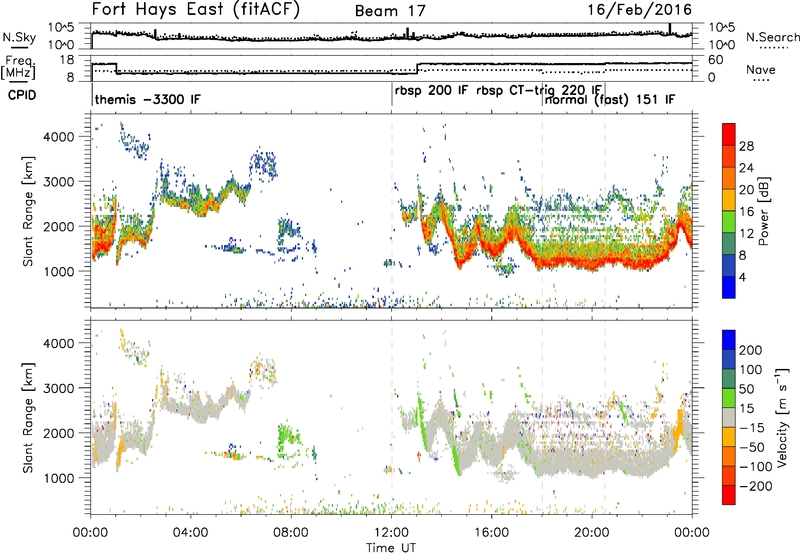
Task: Click the '28' power colorbar value
Action: tap(746, 146)
